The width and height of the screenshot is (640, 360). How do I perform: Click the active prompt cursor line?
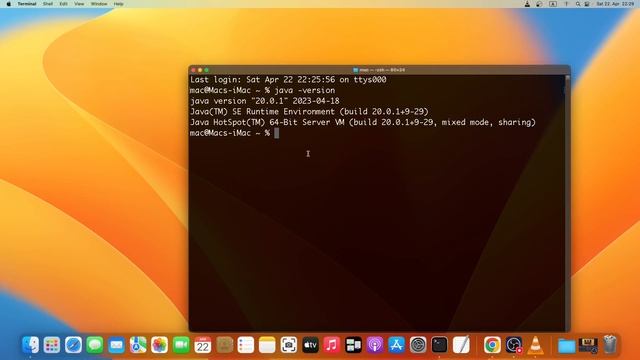pyautogui.click(x=234, y=133)
